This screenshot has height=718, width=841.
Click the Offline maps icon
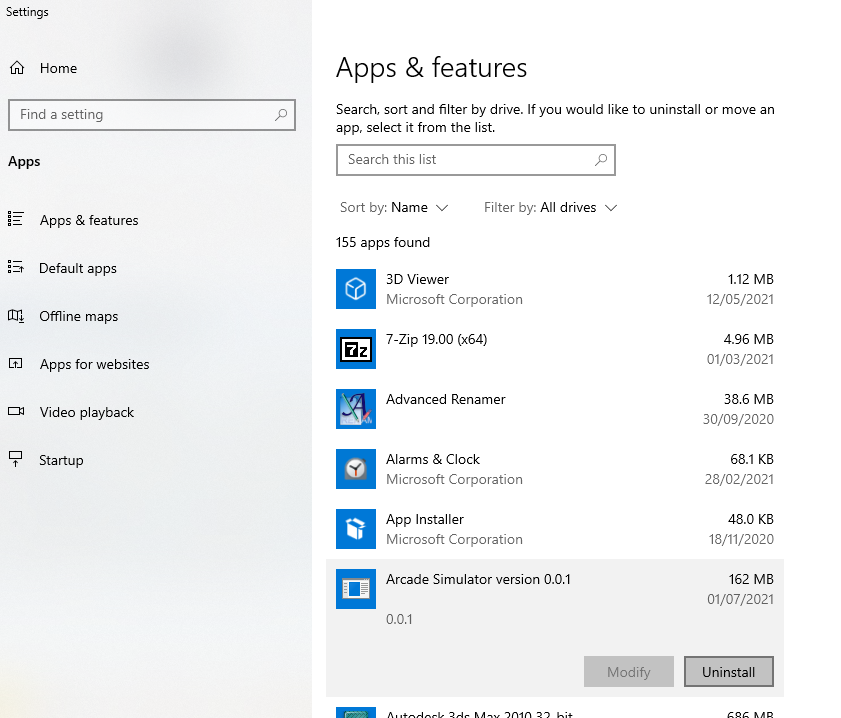tap(16, 315)
